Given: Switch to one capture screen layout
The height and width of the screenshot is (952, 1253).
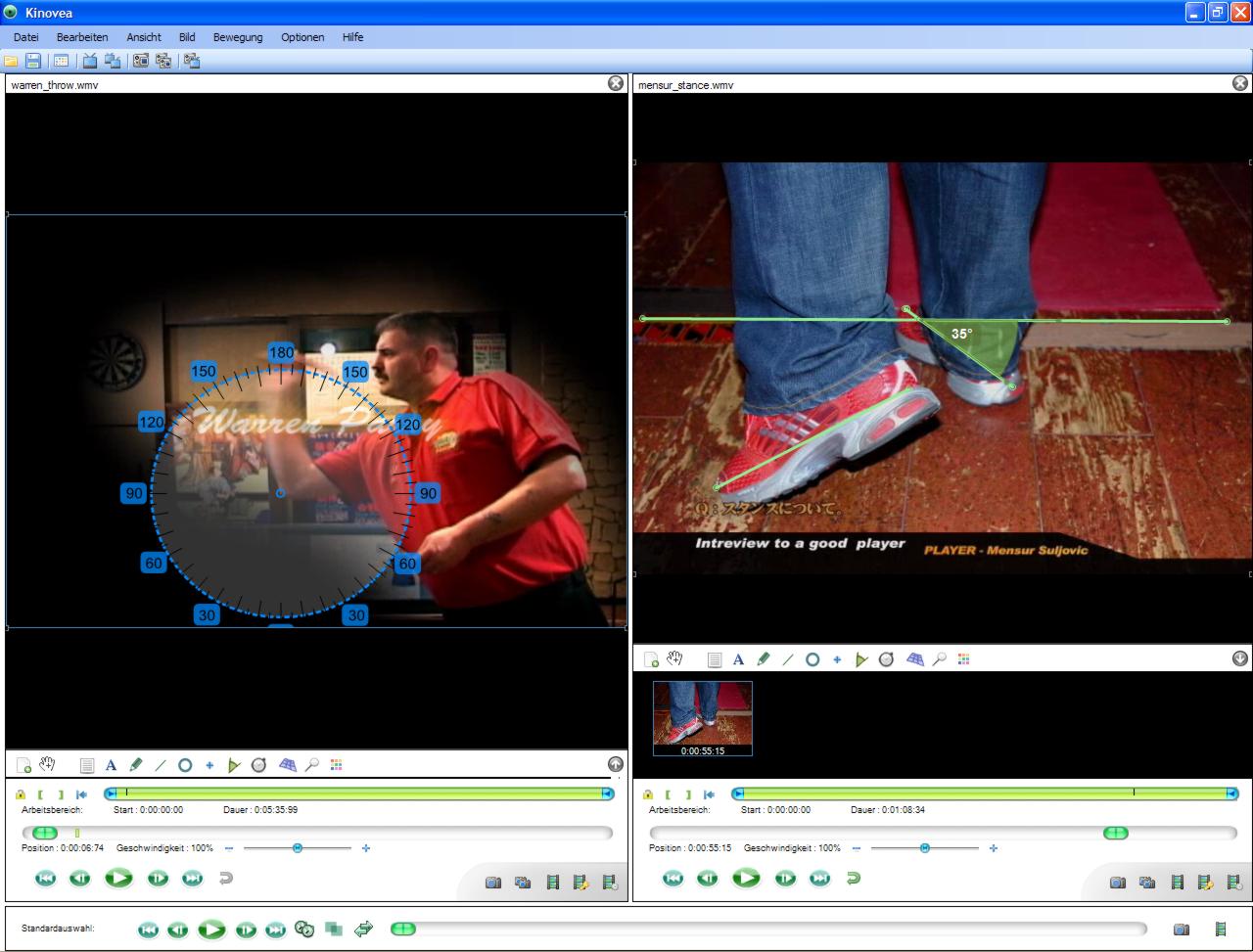Looking at the screenshot, I should coord(141,61).
